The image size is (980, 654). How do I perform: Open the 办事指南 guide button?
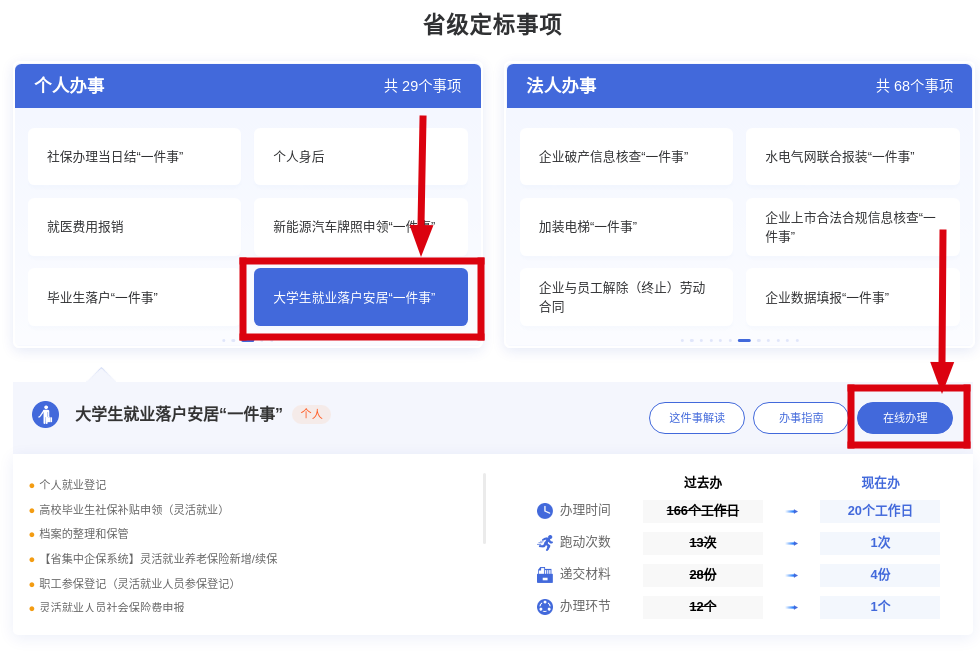pyautogui.click(x=800, y=418)
